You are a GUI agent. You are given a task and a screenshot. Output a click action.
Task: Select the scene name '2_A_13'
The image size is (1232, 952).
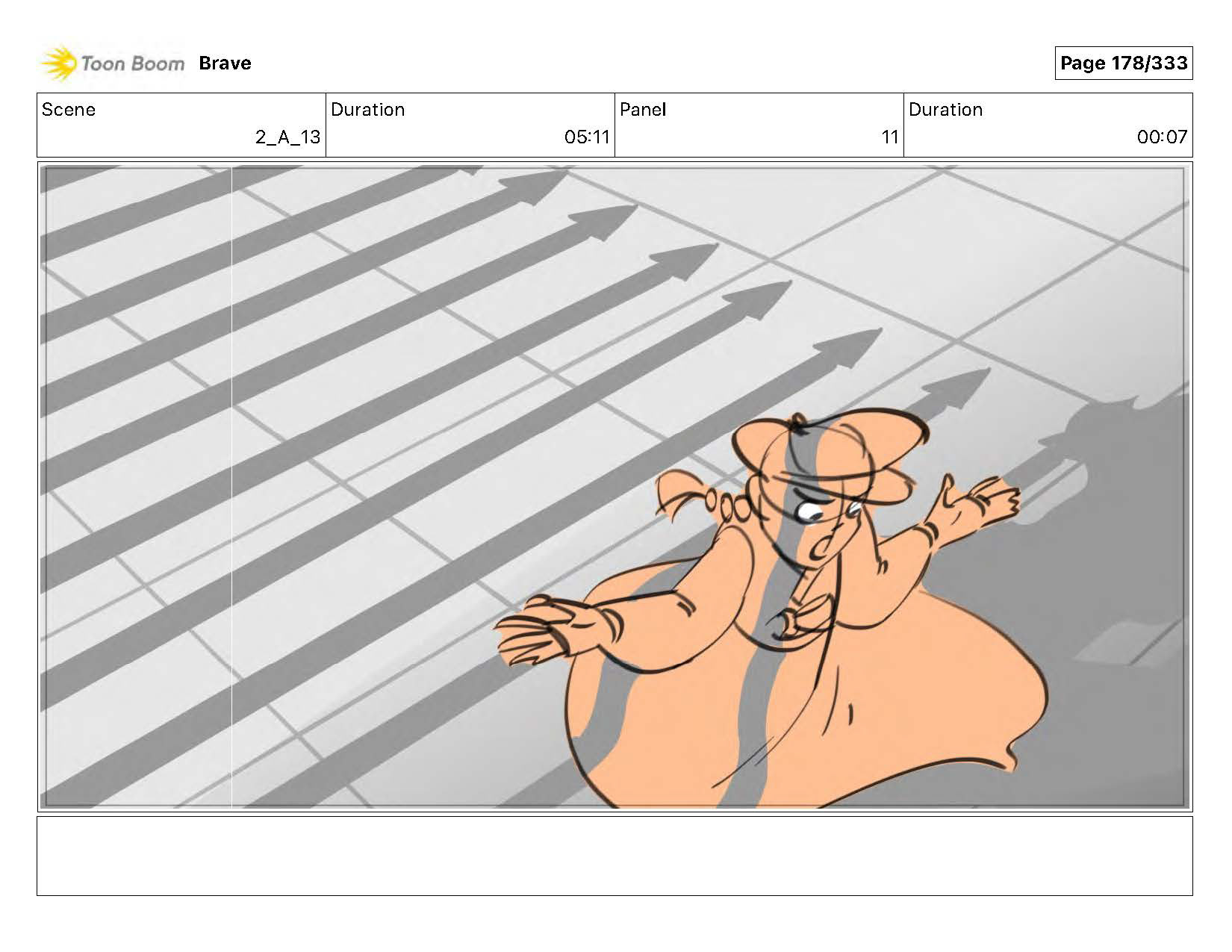coord(287,137)
